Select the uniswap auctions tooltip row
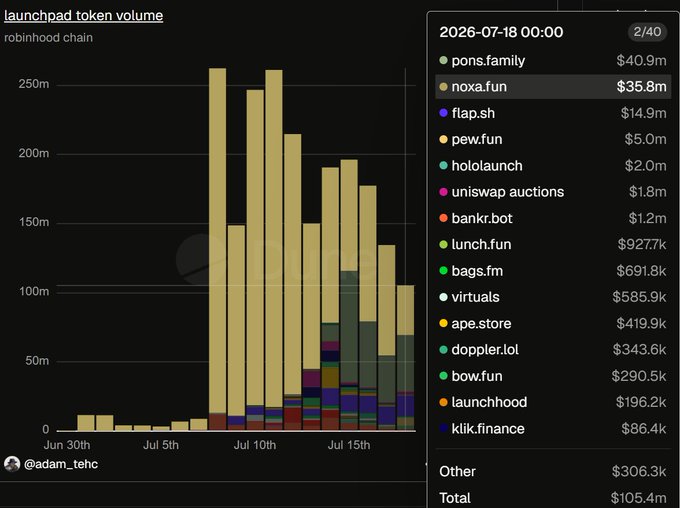The height and width of the screenshot is (508, 680). pyautogui.click(x=553, y=192)
